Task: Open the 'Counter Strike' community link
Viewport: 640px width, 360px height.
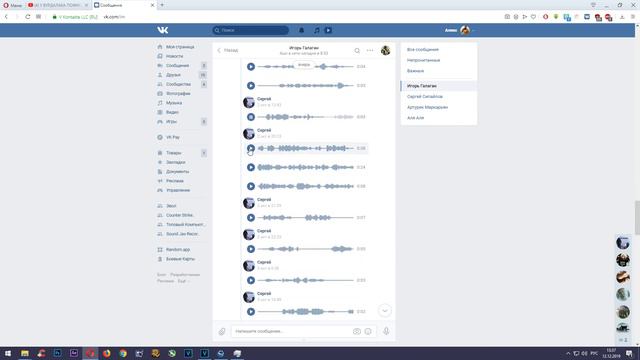Action: click(179, 216)
